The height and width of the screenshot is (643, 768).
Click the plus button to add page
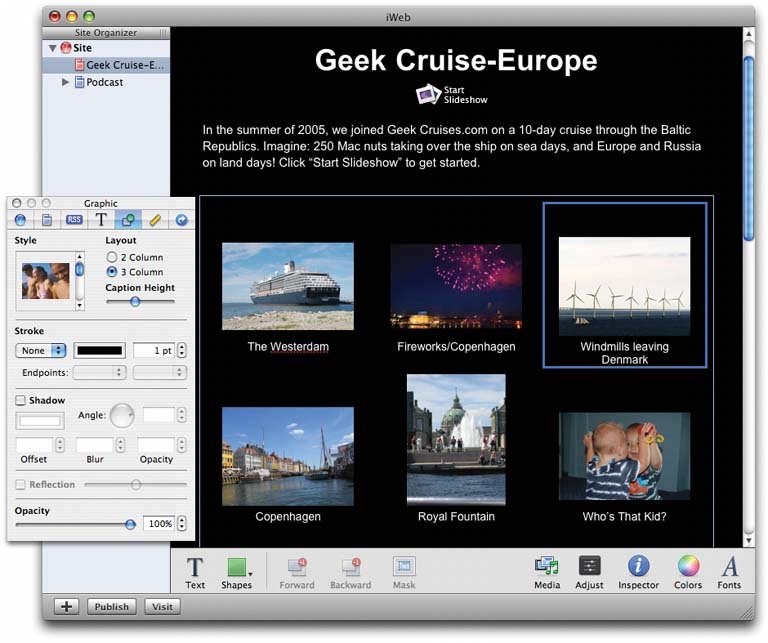coord(64,607)
